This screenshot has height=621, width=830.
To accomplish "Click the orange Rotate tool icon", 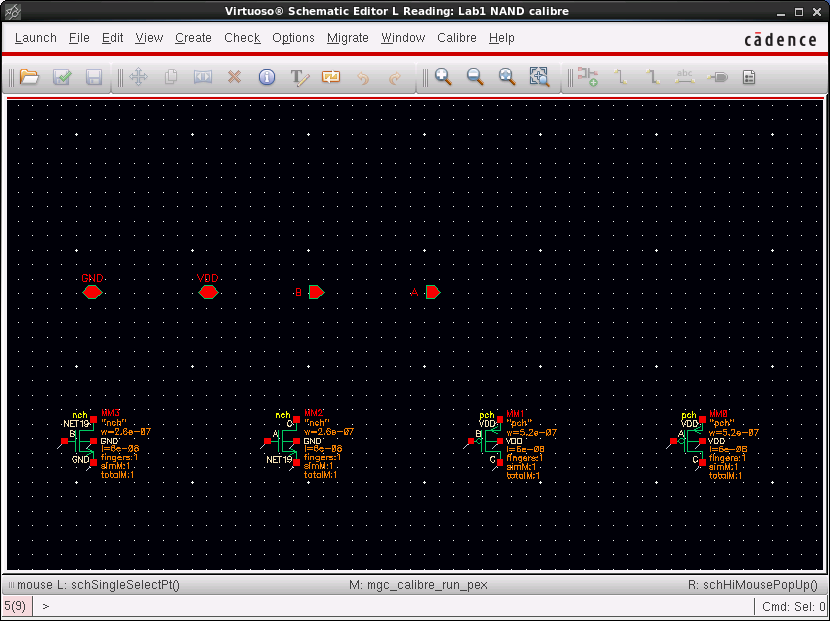I will [331, 77].
